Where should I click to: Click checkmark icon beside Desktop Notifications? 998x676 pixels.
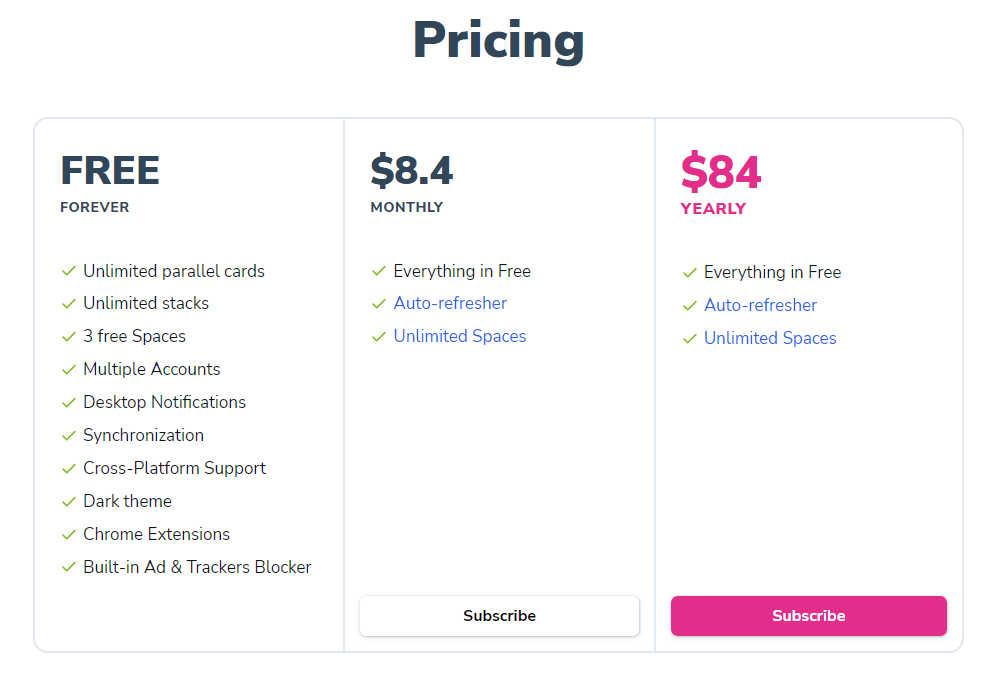coord(69,402)
